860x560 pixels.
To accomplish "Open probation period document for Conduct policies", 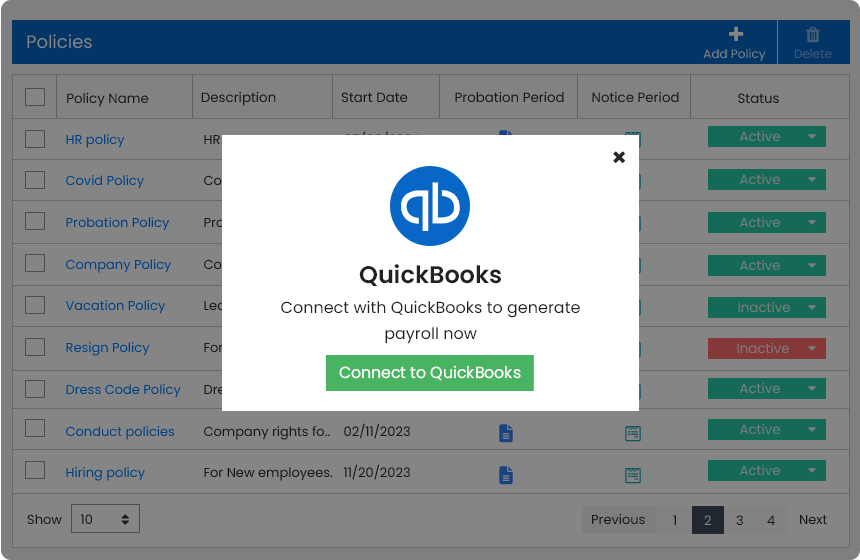I will click(x=506, y=433).
